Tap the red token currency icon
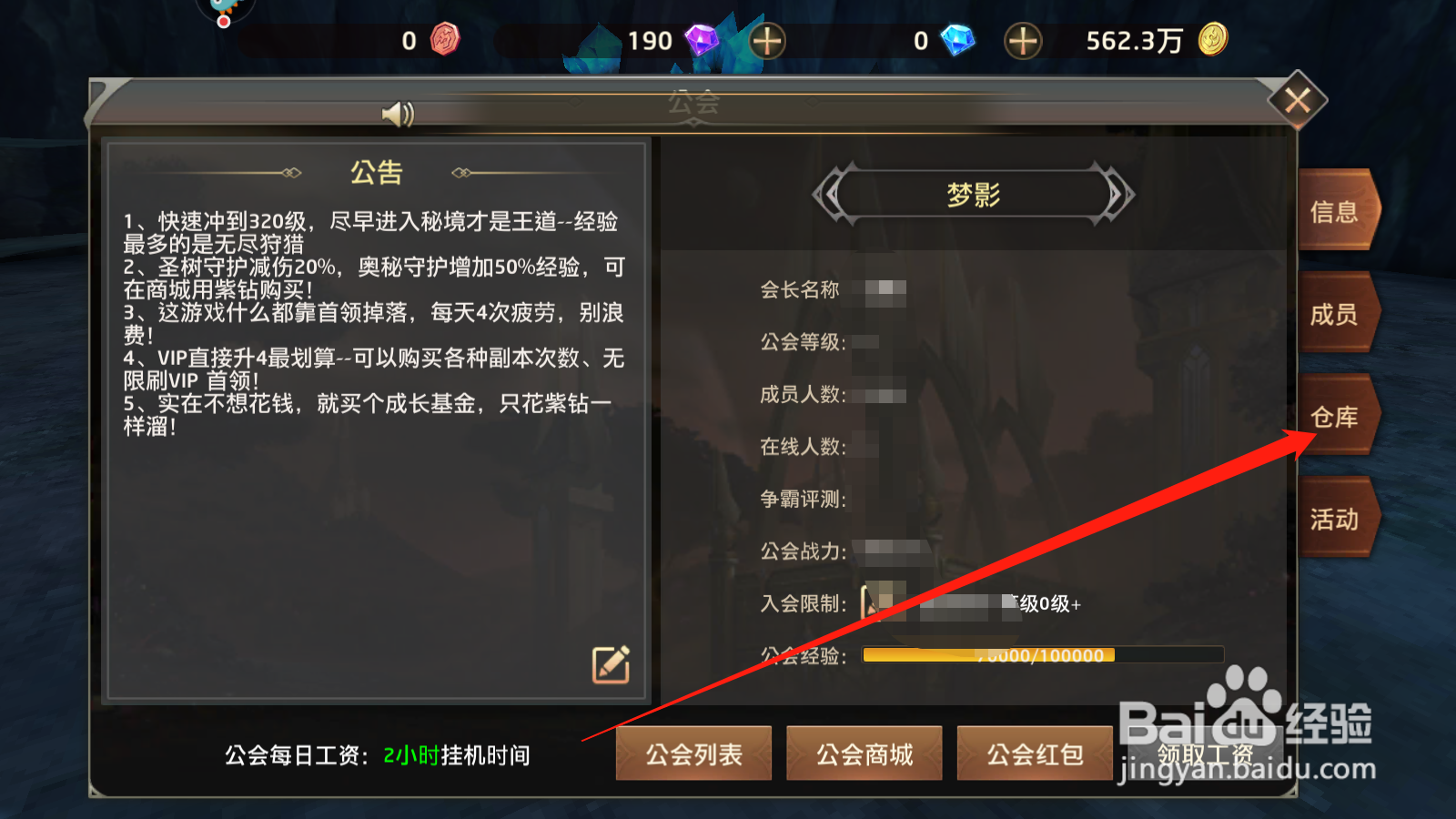 click(444, 39)
